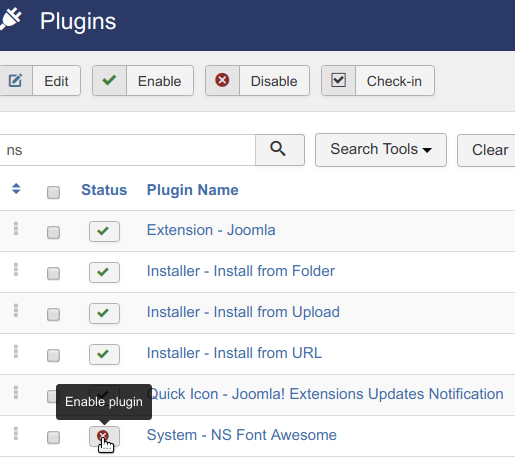Click the plug icon beside Plugins title
This screenshot has width=515, height=460.
point(10,20)
